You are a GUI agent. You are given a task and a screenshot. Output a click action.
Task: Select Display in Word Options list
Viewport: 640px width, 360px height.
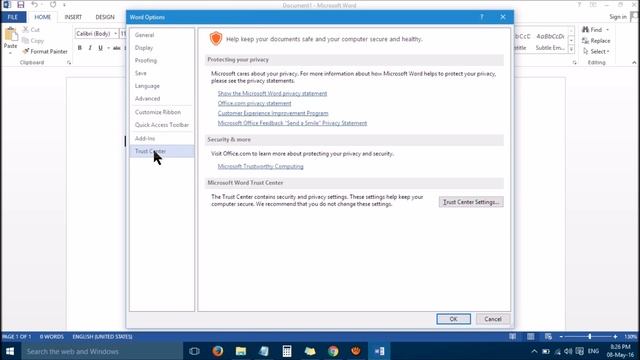pyautogui.click(x=162, y=48)
